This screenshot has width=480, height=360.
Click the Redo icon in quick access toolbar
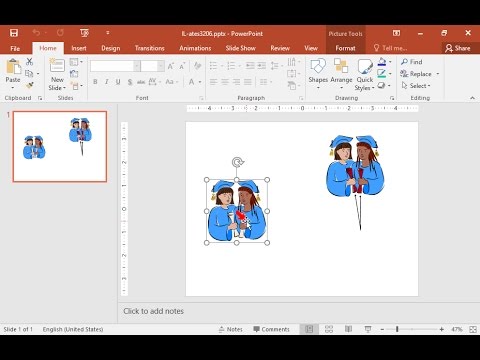(60, 33)
